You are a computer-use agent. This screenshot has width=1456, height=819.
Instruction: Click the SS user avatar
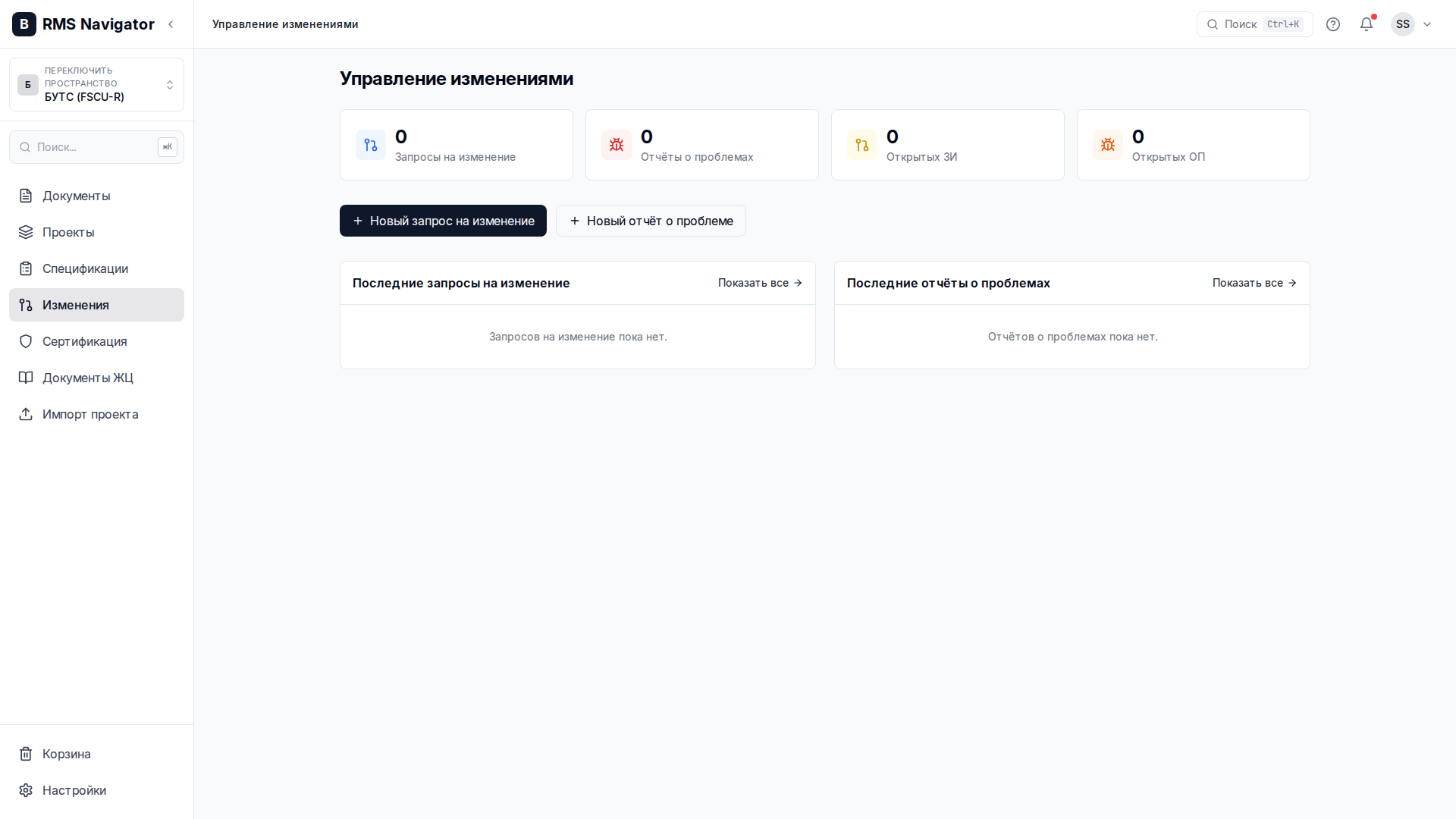point(1403,24)
